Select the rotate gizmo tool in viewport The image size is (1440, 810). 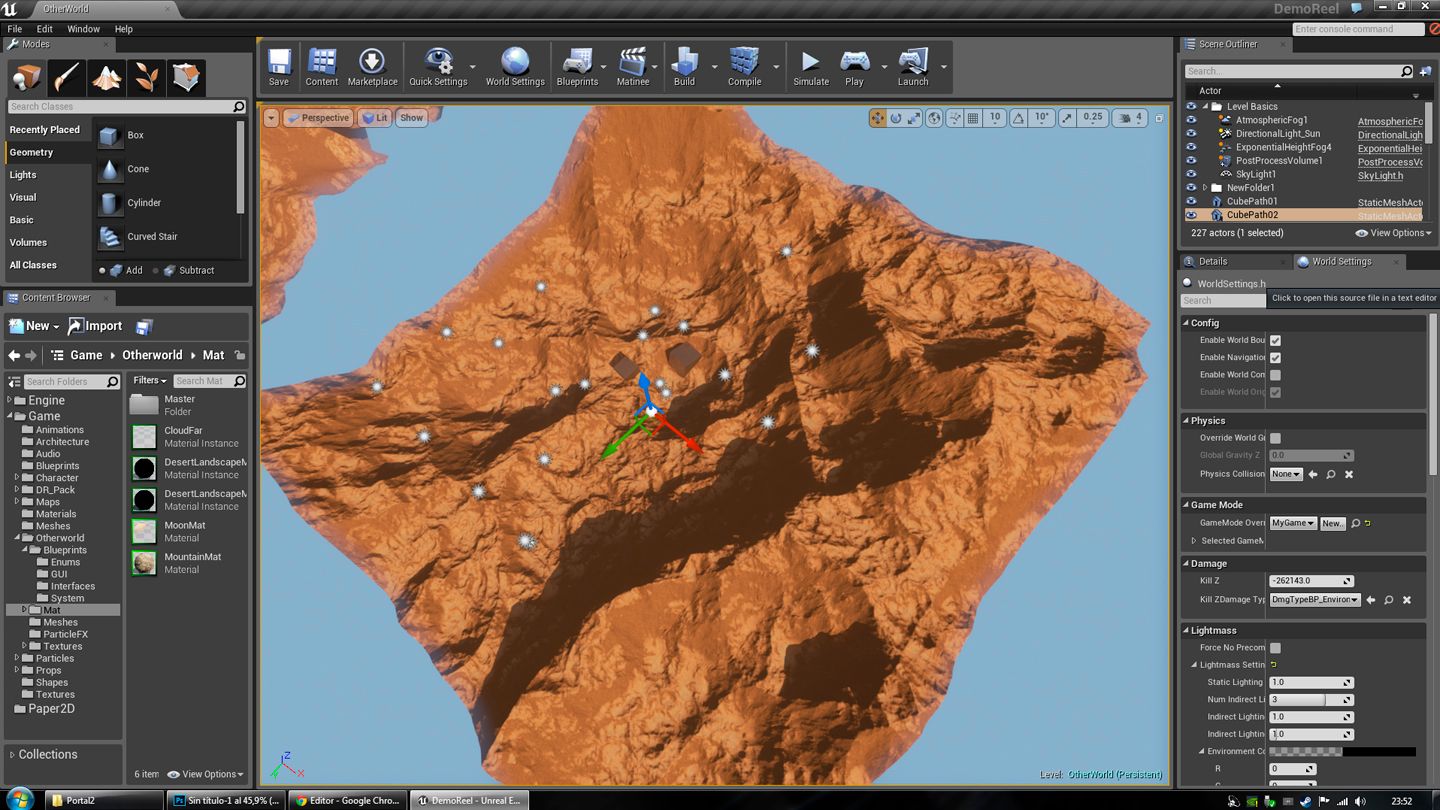[896, 118]
